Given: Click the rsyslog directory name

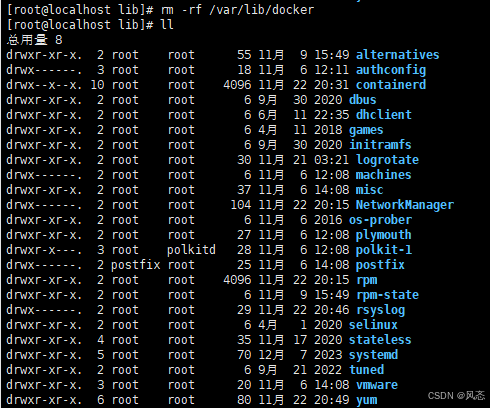Looking at the screenshot, I should point(380,310).
